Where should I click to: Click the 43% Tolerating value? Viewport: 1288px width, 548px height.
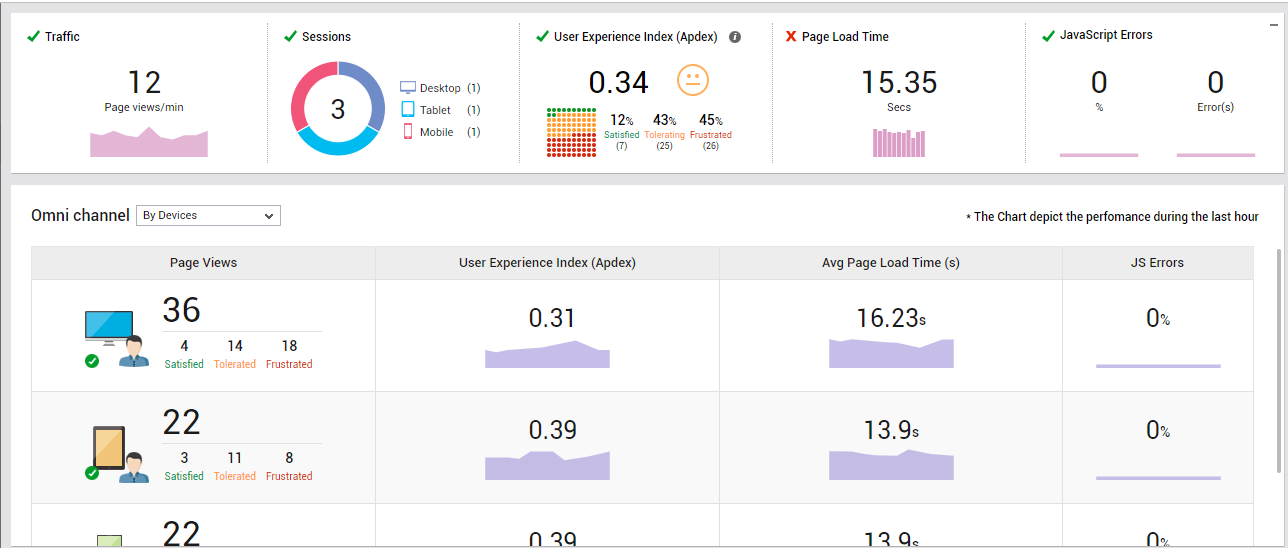click(x=664, y=120)
